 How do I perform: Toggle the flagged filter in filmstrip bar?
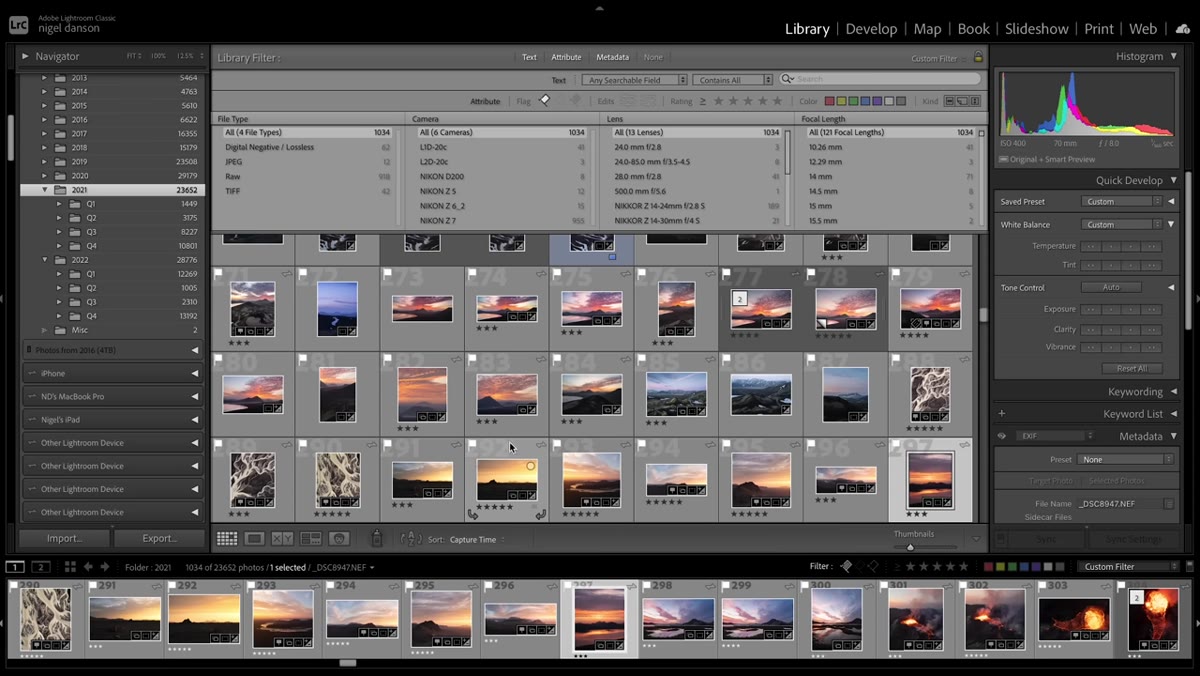coord(847,567)
